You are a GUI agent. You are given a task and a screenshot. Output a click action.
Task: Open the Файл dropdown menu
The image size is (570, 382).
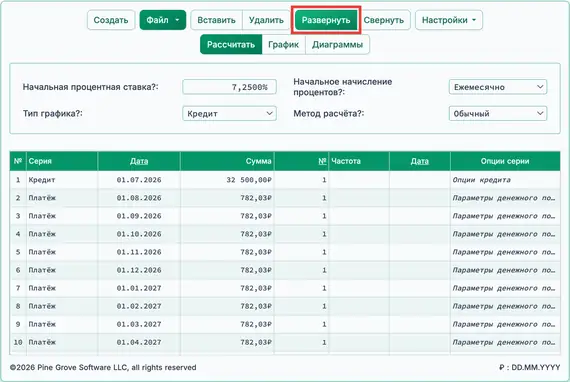[x=162, y=20]
